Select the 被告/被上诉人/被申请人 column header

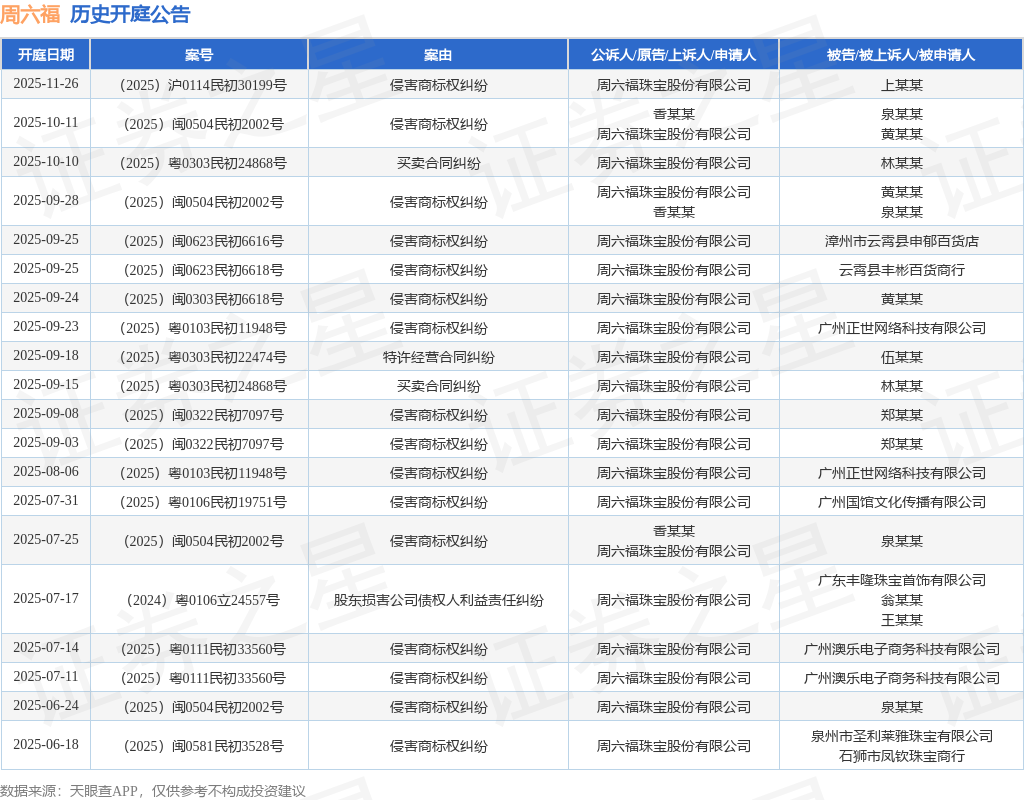click(x=901, y=55)
